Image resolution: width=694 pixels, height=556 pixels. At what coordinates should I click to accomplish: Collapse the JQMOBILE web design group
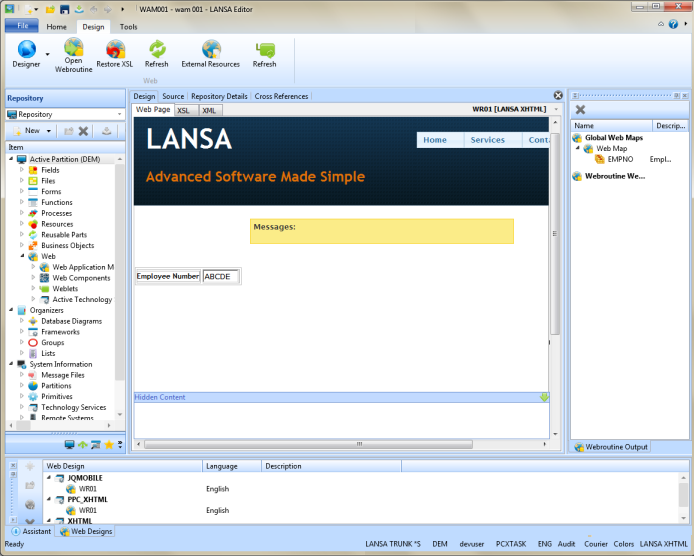49,477
